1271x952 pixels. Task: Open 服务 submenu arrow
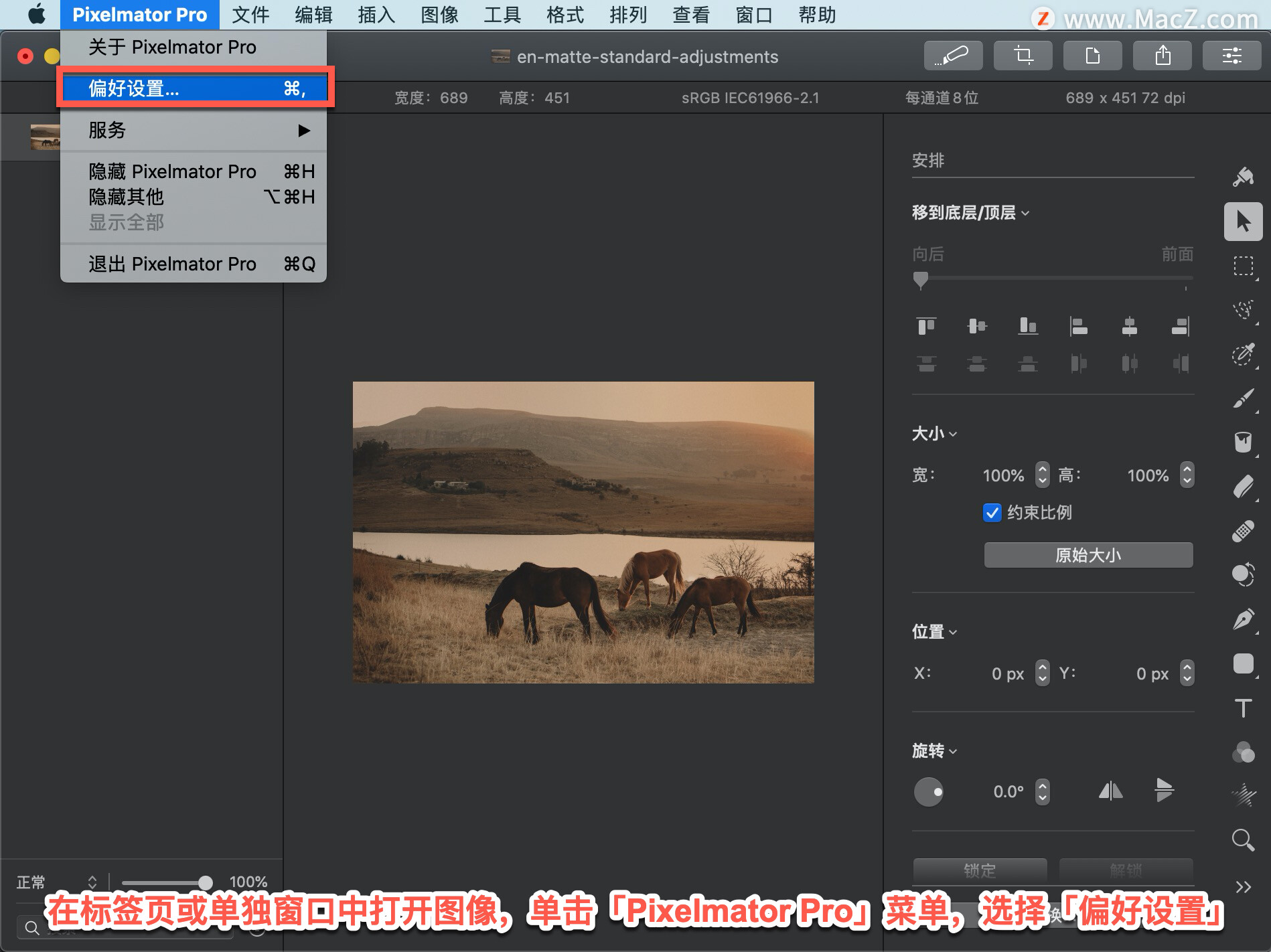point(304,130)
